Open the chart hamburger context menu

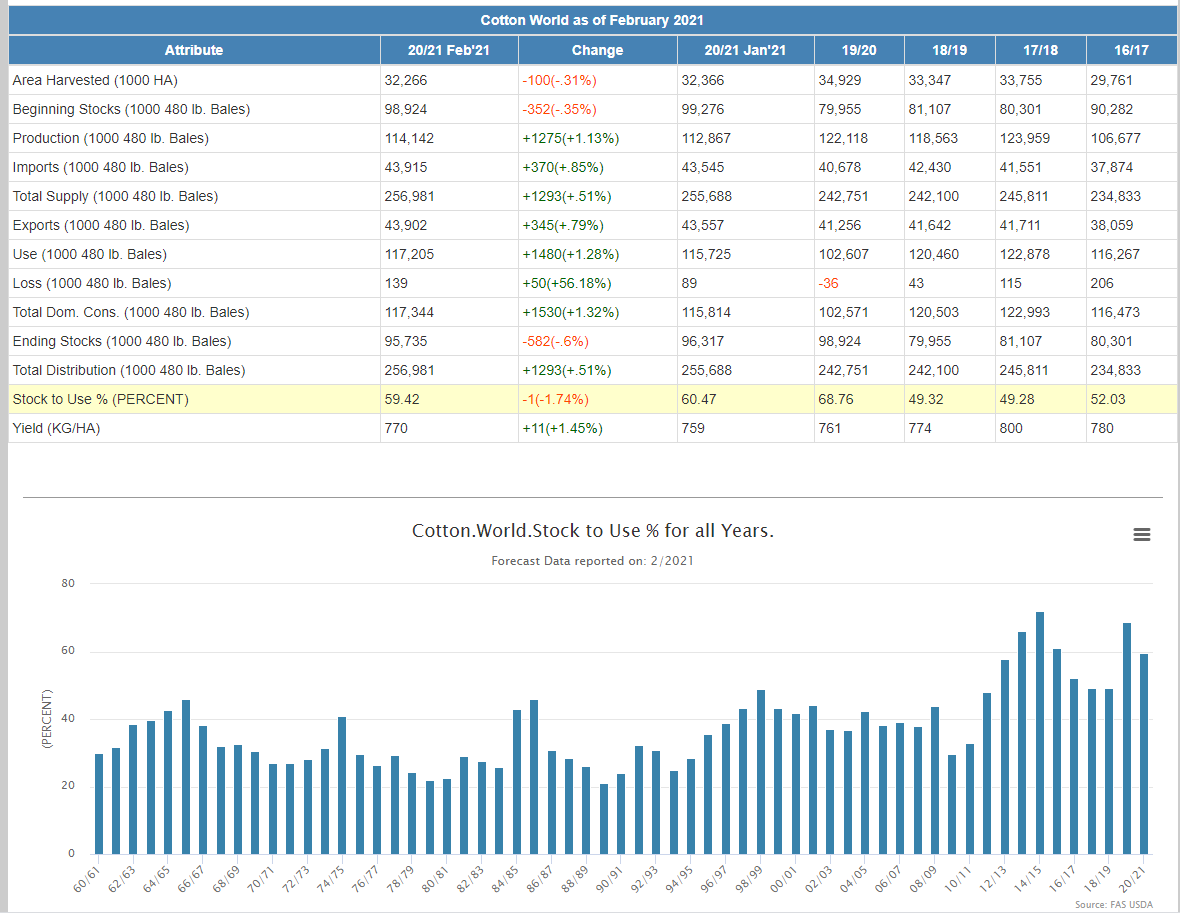(1141, 535)
